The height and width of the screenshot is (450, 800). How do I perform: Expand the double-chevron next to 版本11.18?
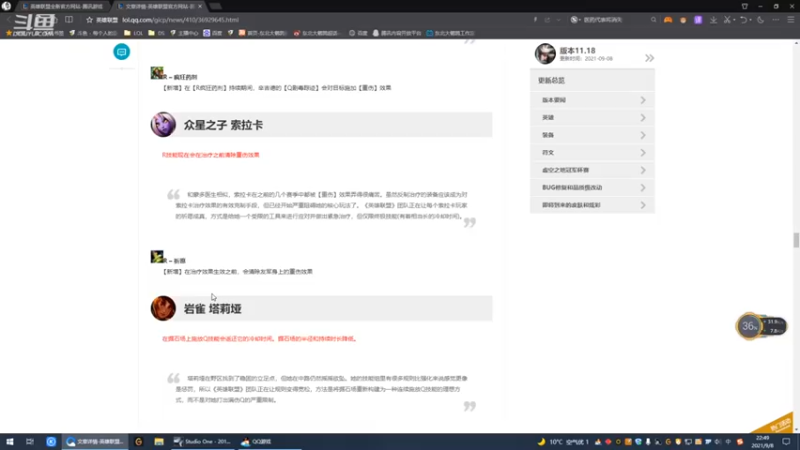[649, 58]
